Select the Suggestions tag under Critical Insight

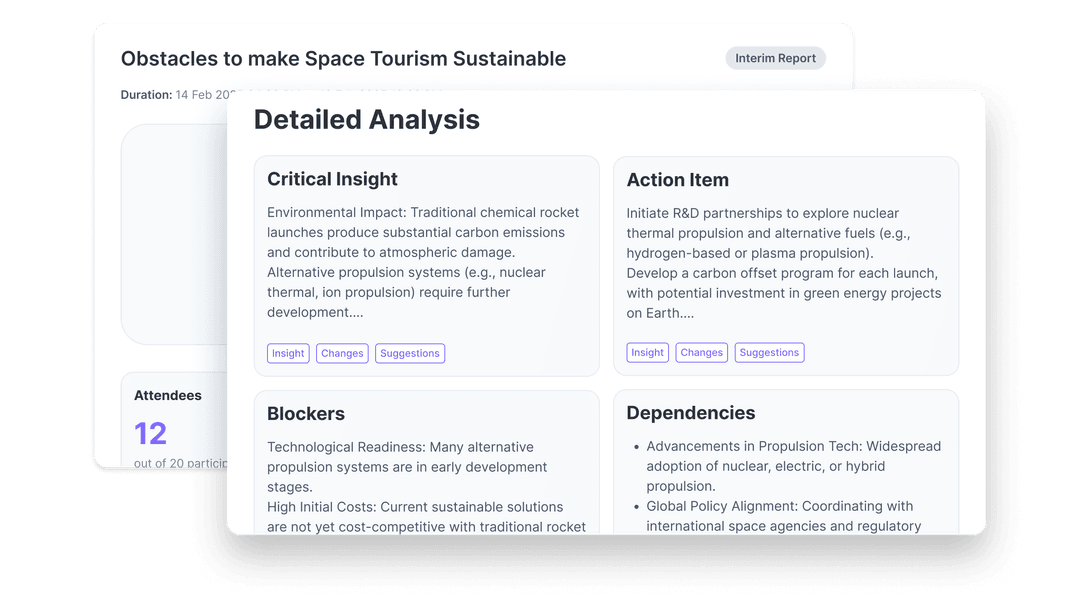tap(410, 353)
